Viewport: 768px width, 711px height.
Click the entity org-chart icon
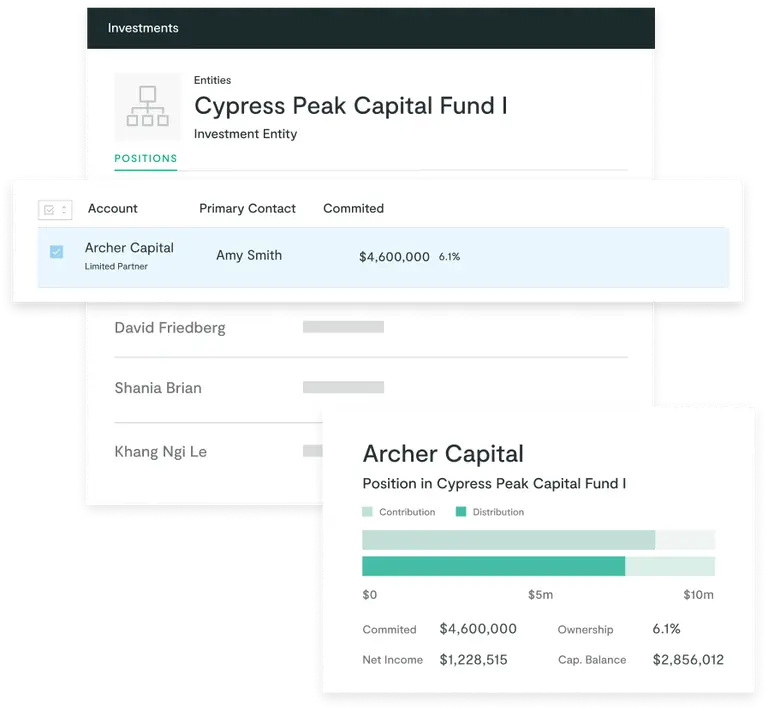tap(148, 106)
